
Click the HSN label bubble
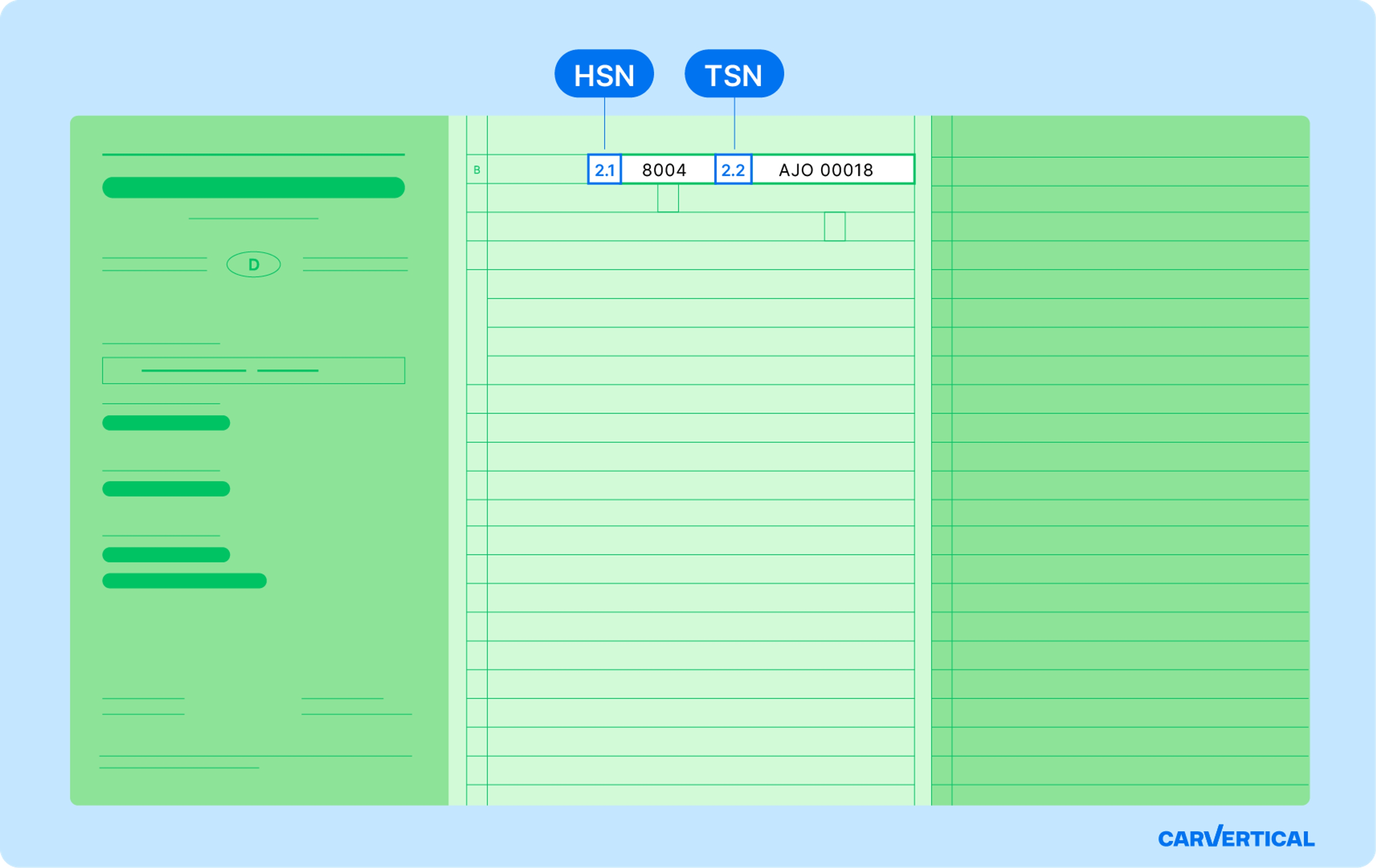click(604, 74)
